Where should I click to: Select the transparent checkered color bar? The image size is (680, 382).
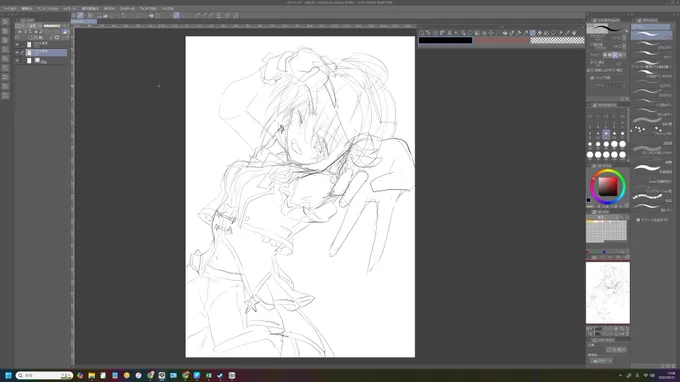click(x=558, y=40)
